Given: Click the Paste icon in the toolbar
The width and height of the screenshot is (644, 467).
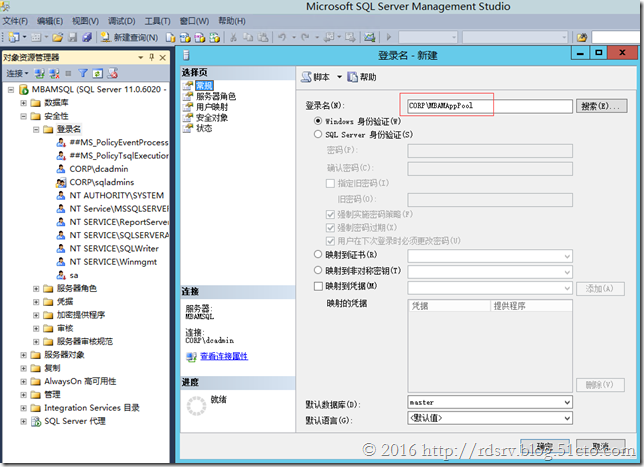Looking at the screenshot, I should point(263,37).
